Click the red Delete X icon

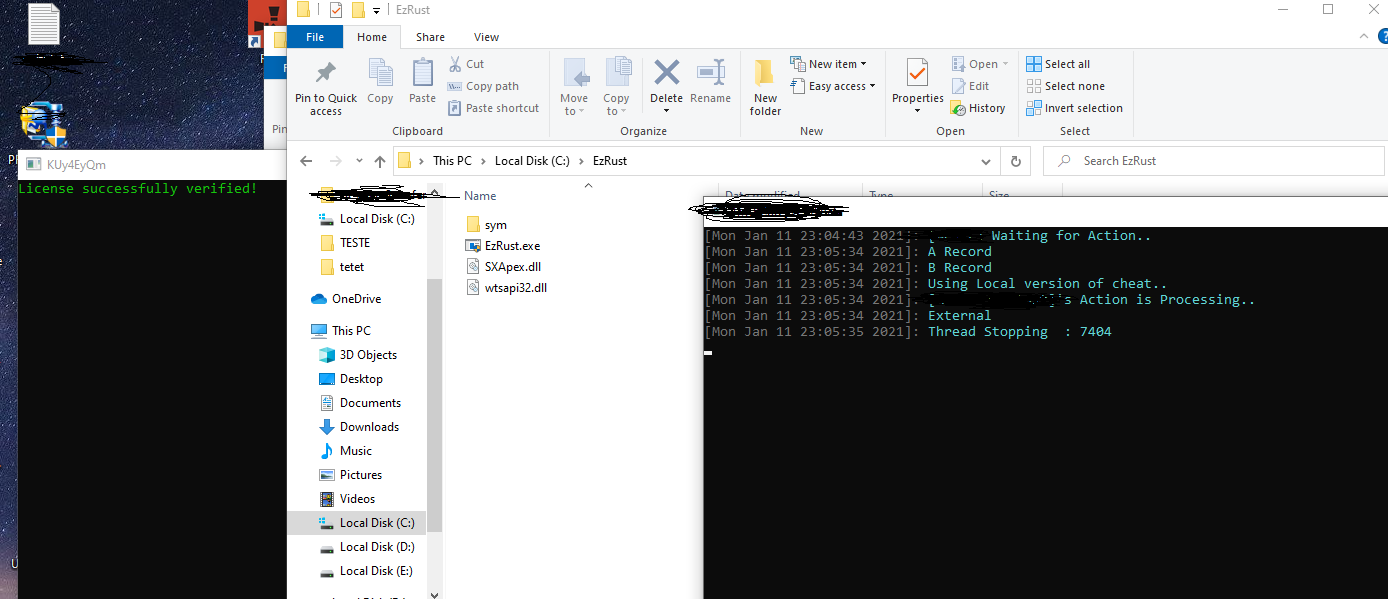pos(666,73)
